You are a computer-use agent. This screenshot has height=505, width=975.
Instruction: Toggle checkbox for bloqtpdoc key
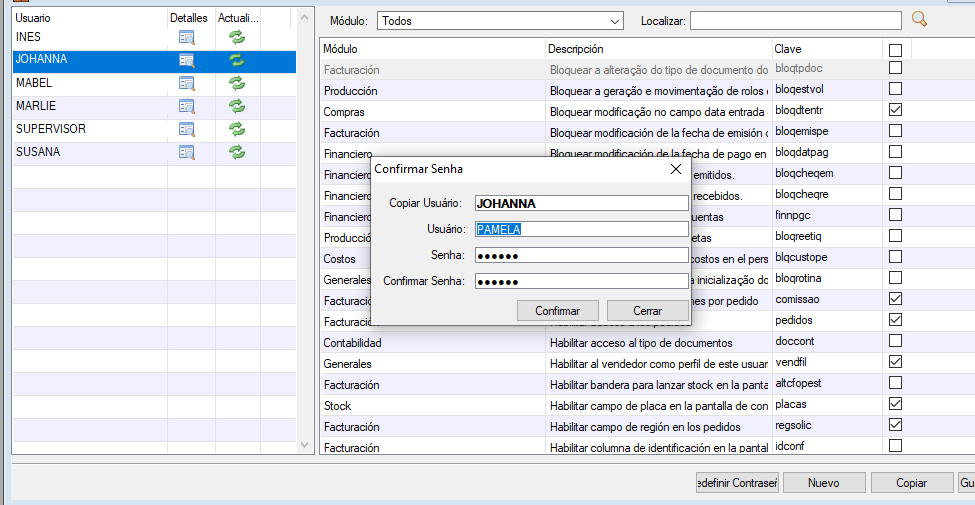[895, 68]
